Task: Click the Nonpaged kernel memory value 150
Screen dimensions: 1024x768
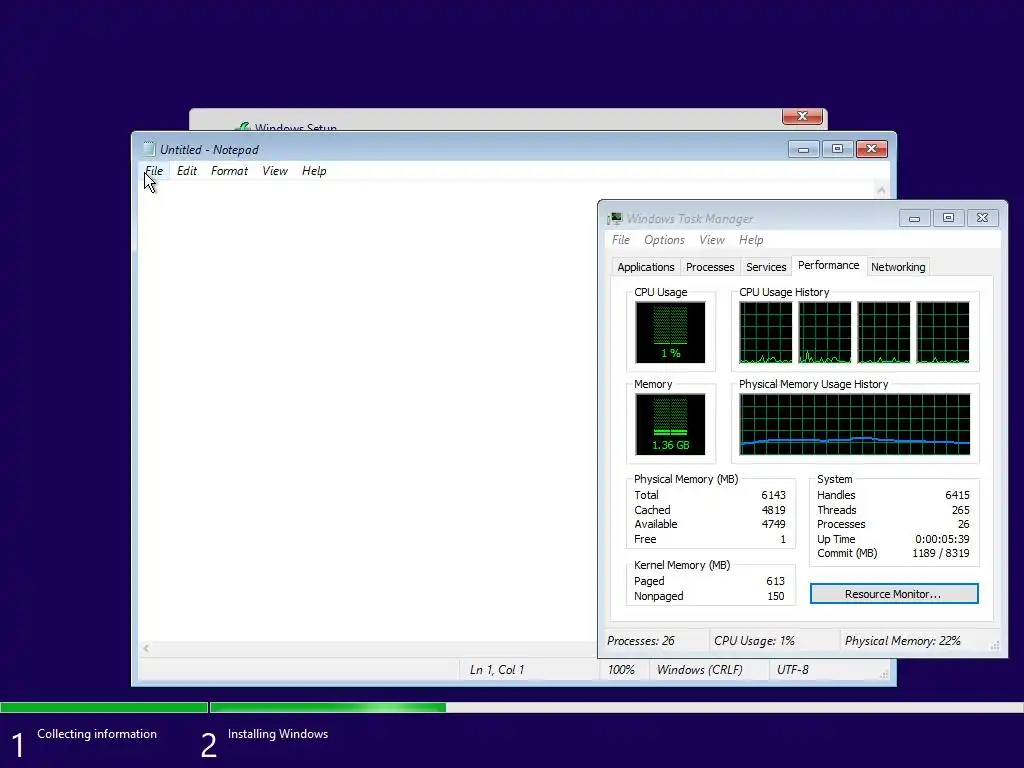Action: (775, 596)
